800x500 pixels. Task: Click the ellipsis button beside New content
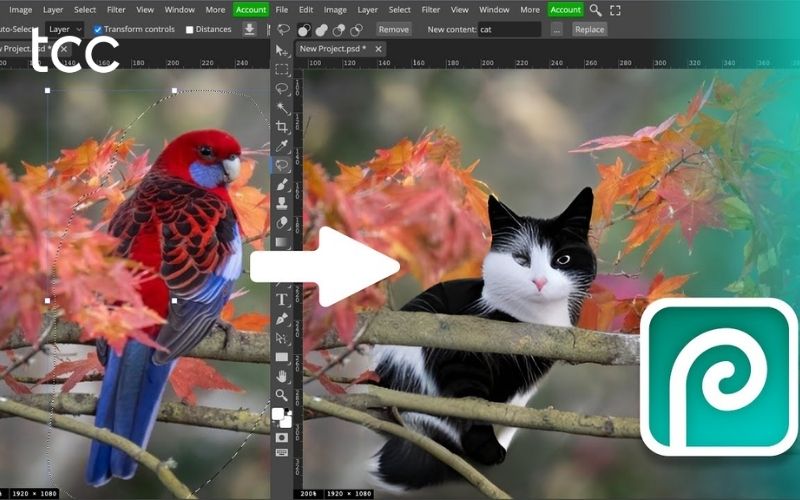[557, 30]
